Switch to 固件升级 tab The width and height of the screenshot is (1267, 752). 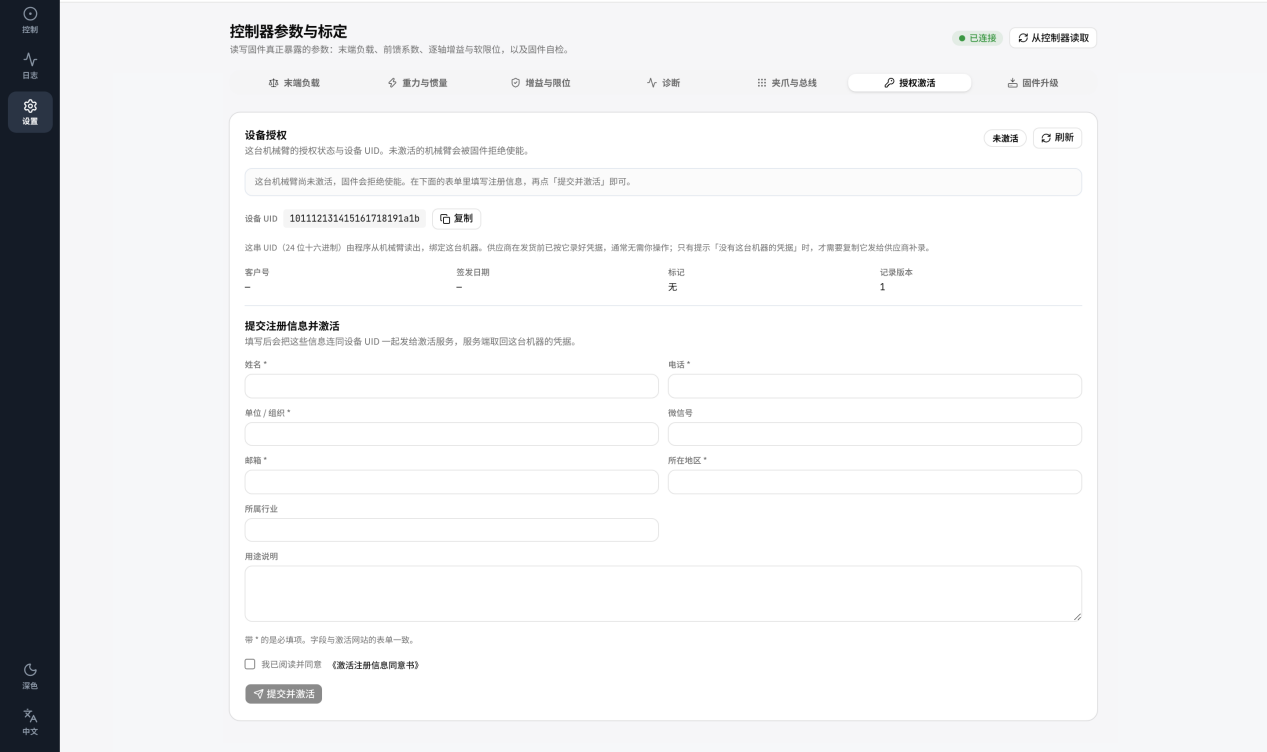click(1032, 83)
